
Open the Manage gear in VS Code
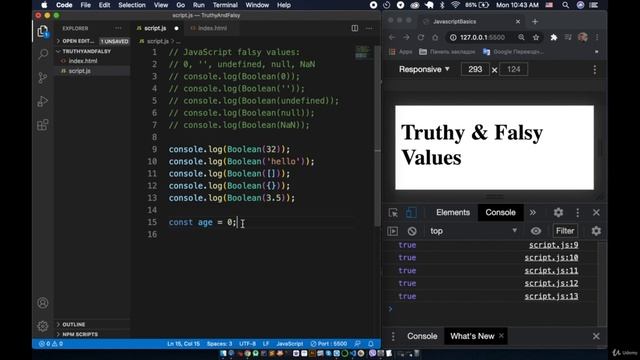tap(43, 326)
